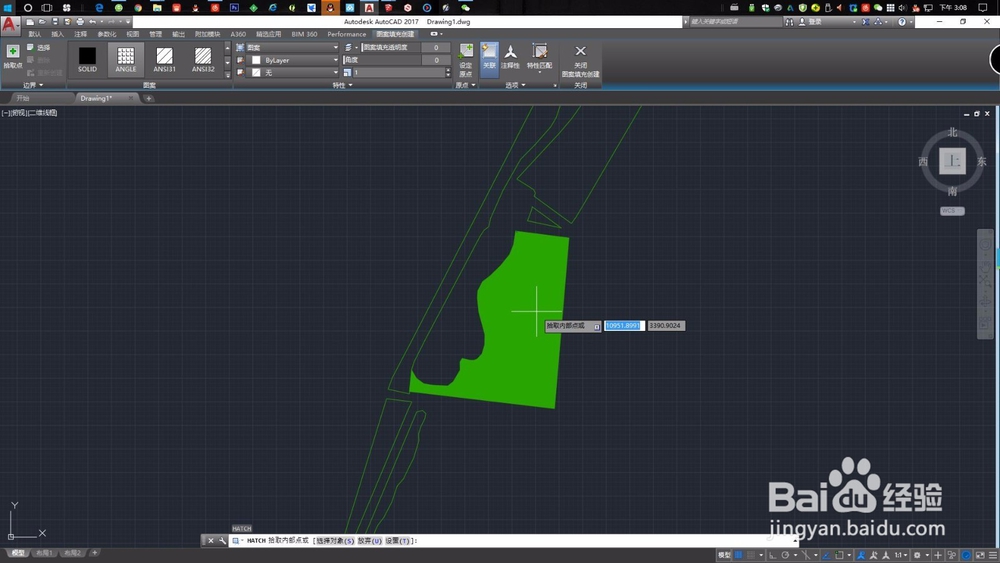Screen dimensions: 1000x563
Task: Increase hatch scale with stepper arrow
Action: pyautogui.click(x=448, y=70)
